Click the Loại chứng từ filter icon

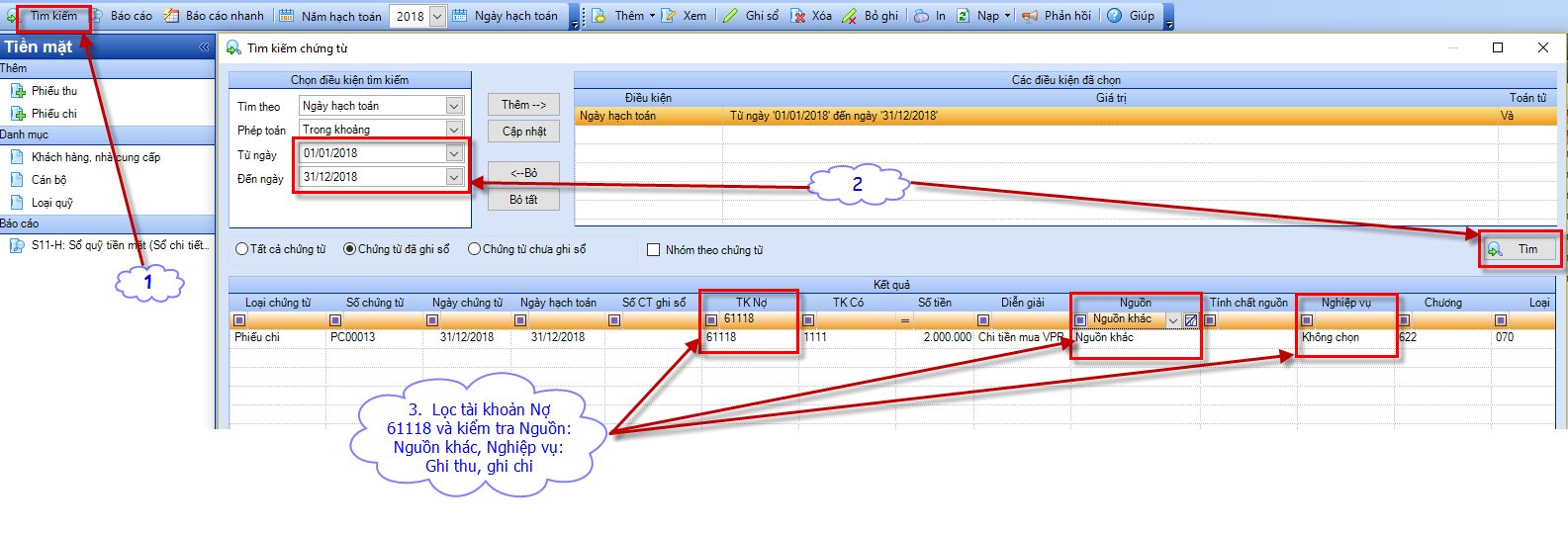tap(239, 320)
